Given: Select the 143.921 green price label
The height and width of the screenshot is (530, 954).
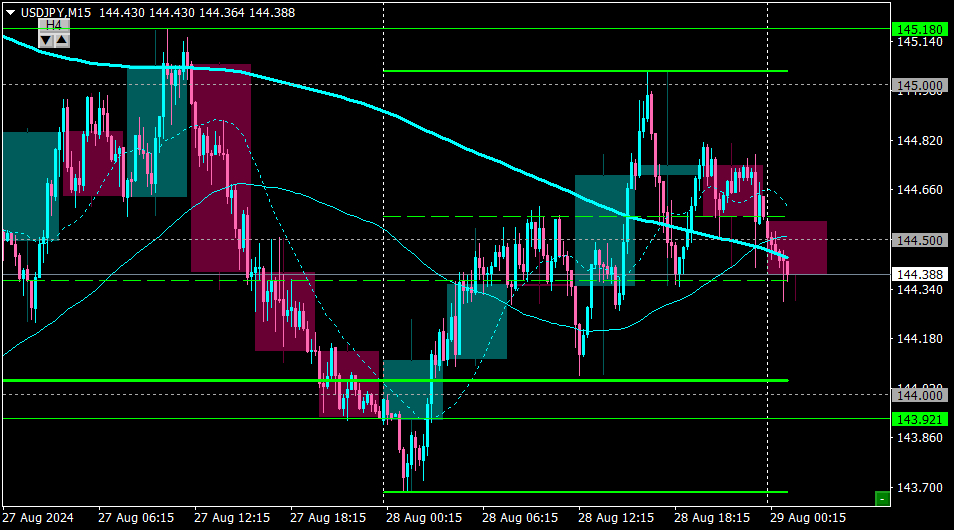Looking at the screenshot, I should (919, 419).
